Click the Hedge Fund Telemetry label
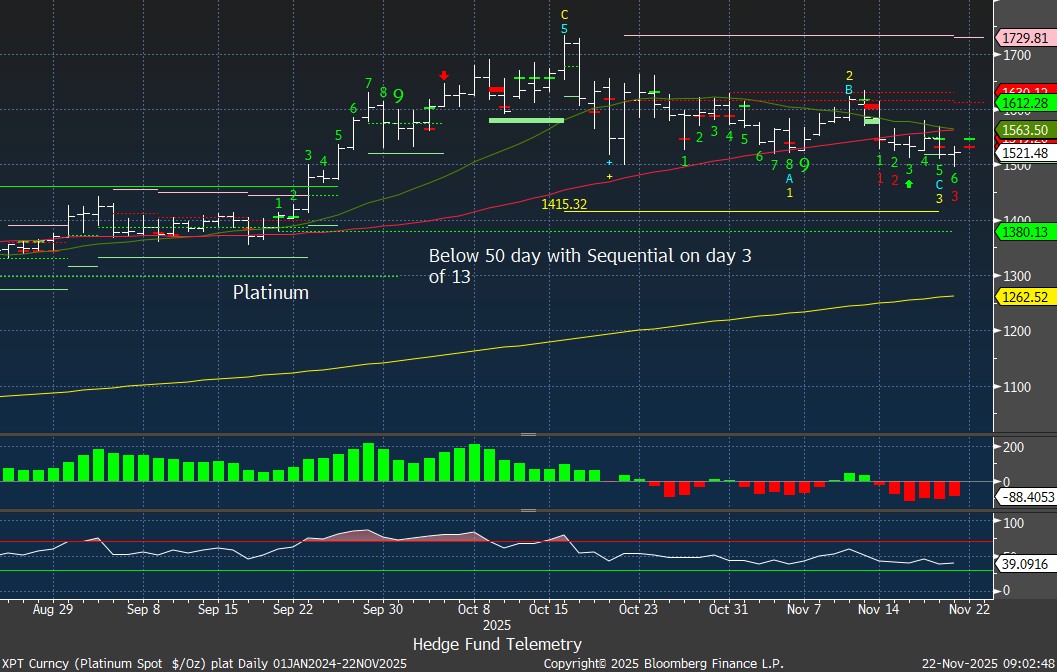 (x=497, y=644)
